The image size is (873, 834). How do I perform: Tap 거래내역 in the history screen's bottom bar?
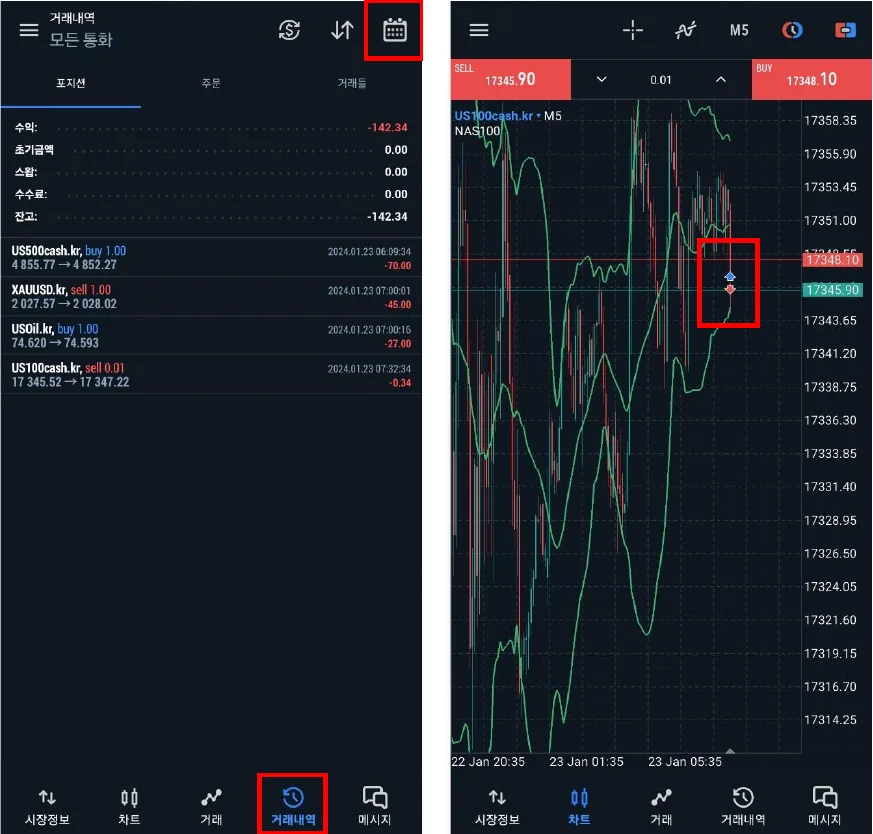(x=293, y=807)
